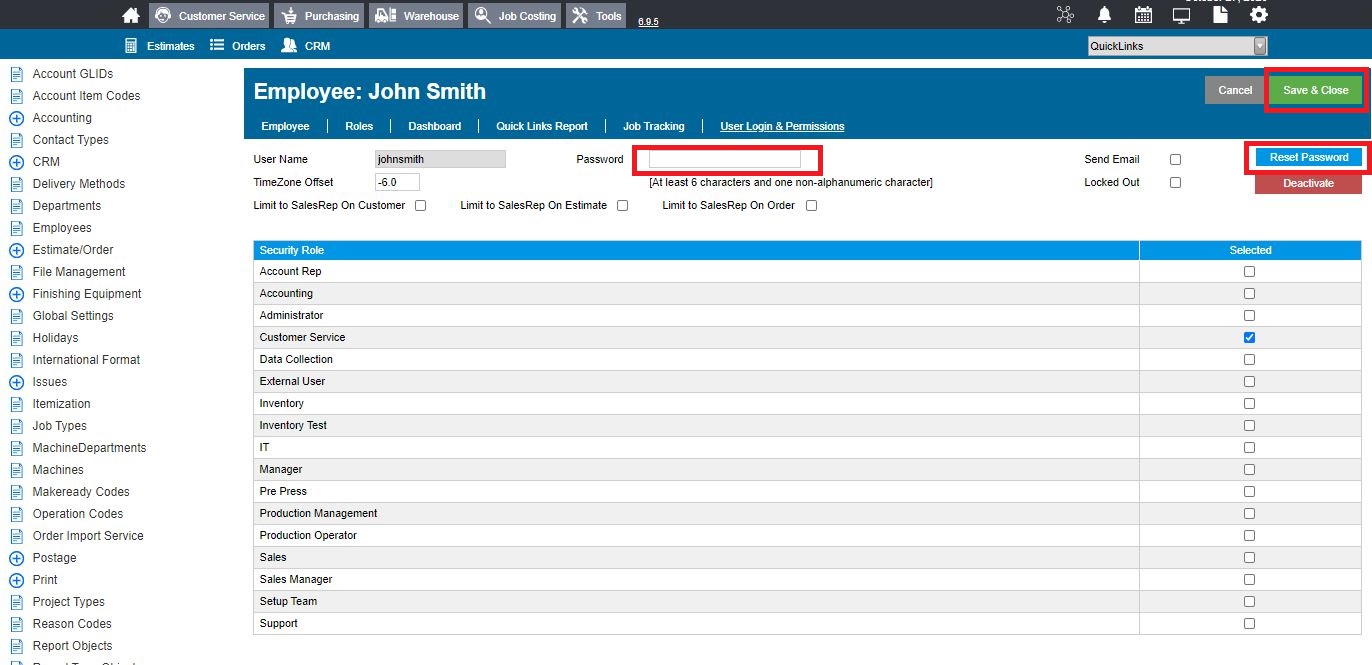Open User Login & Permissions tab
The image size is (1372, 665).
tap(782, 126)
